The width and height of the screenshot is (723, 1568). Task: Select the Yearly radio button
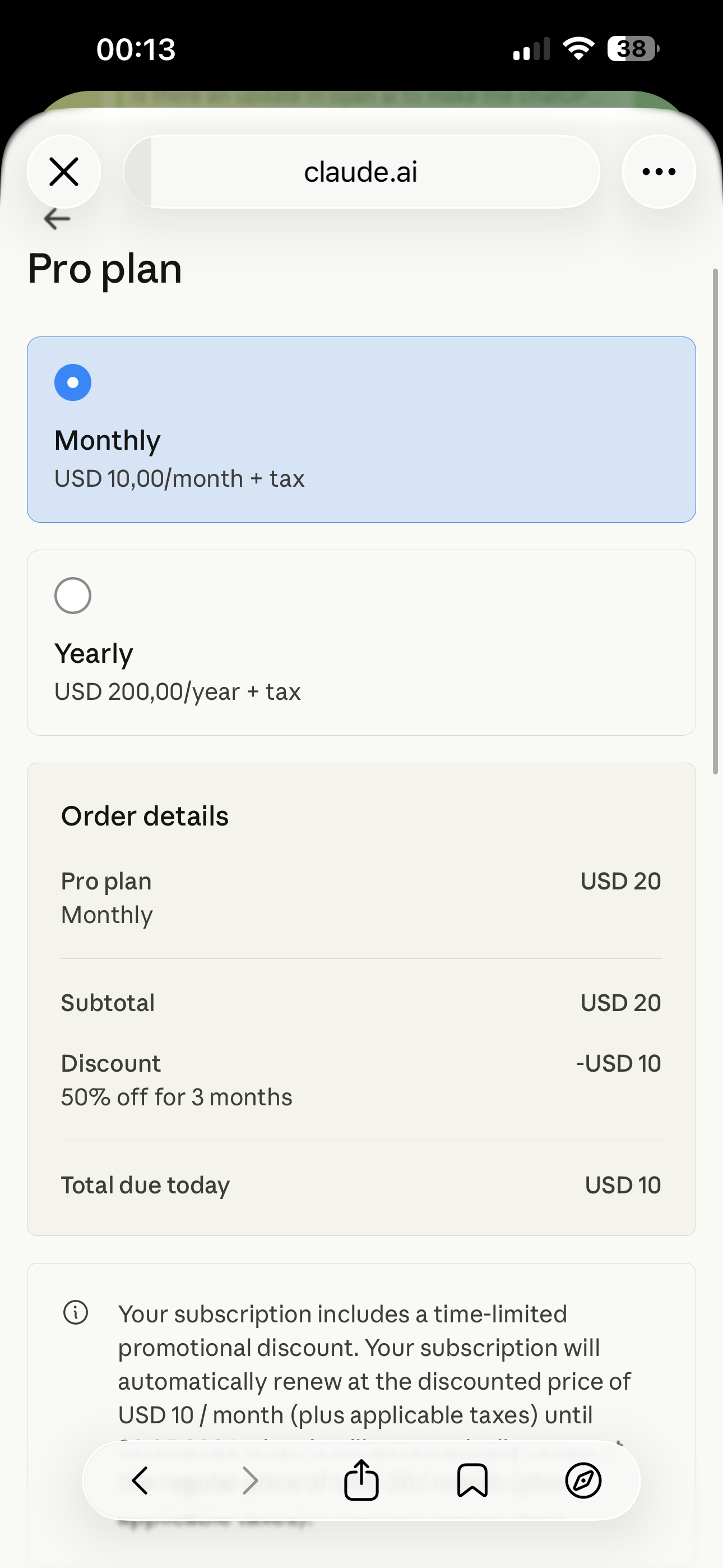(73, 596)
